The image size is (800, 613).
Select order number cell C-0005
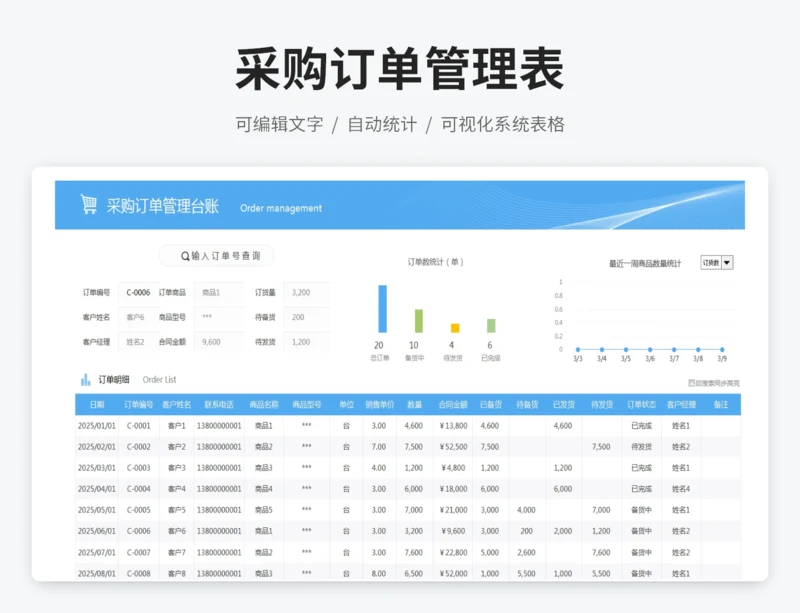point(138,510)
